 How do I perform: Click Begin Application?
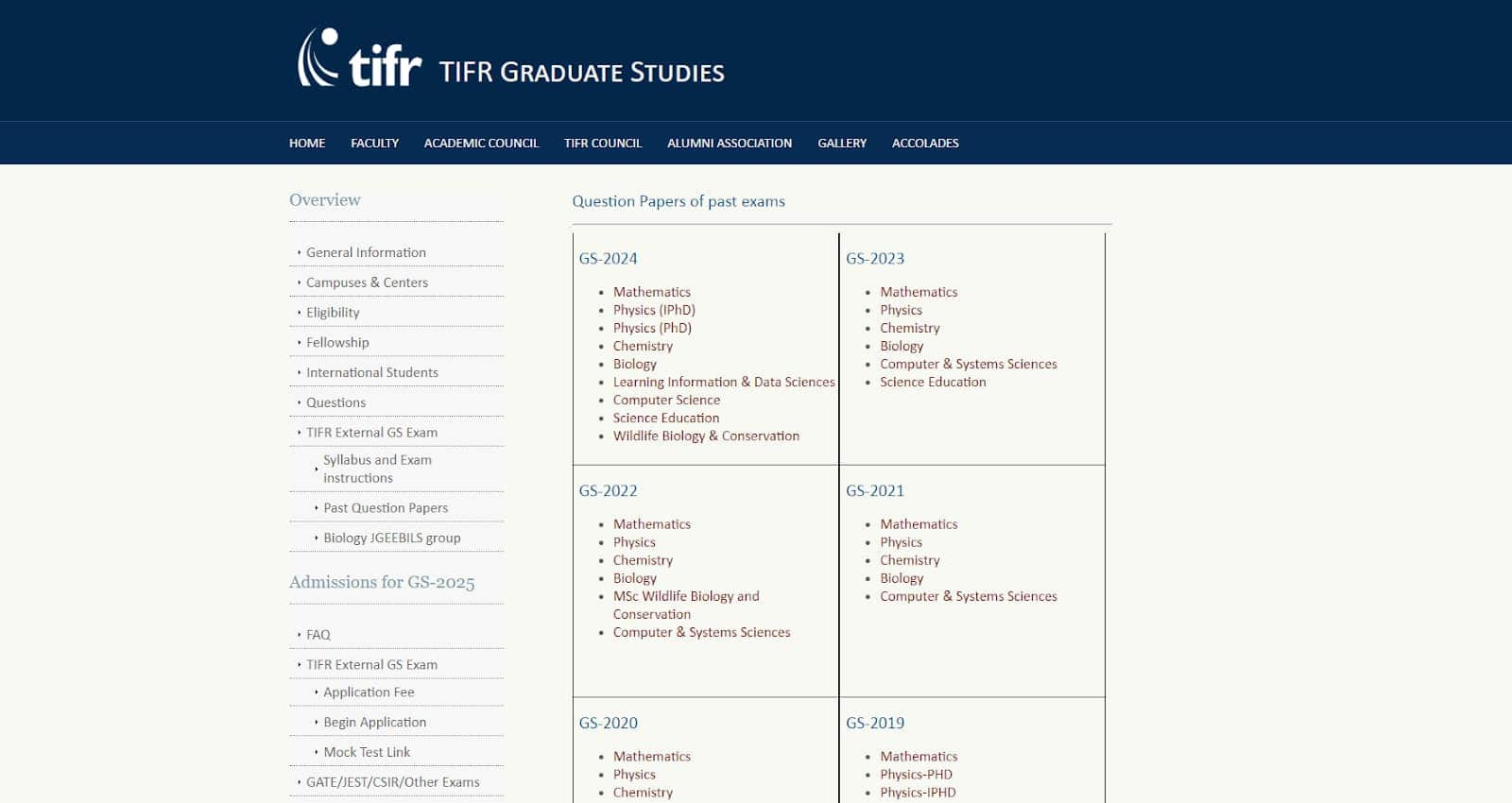click(374, 723)
